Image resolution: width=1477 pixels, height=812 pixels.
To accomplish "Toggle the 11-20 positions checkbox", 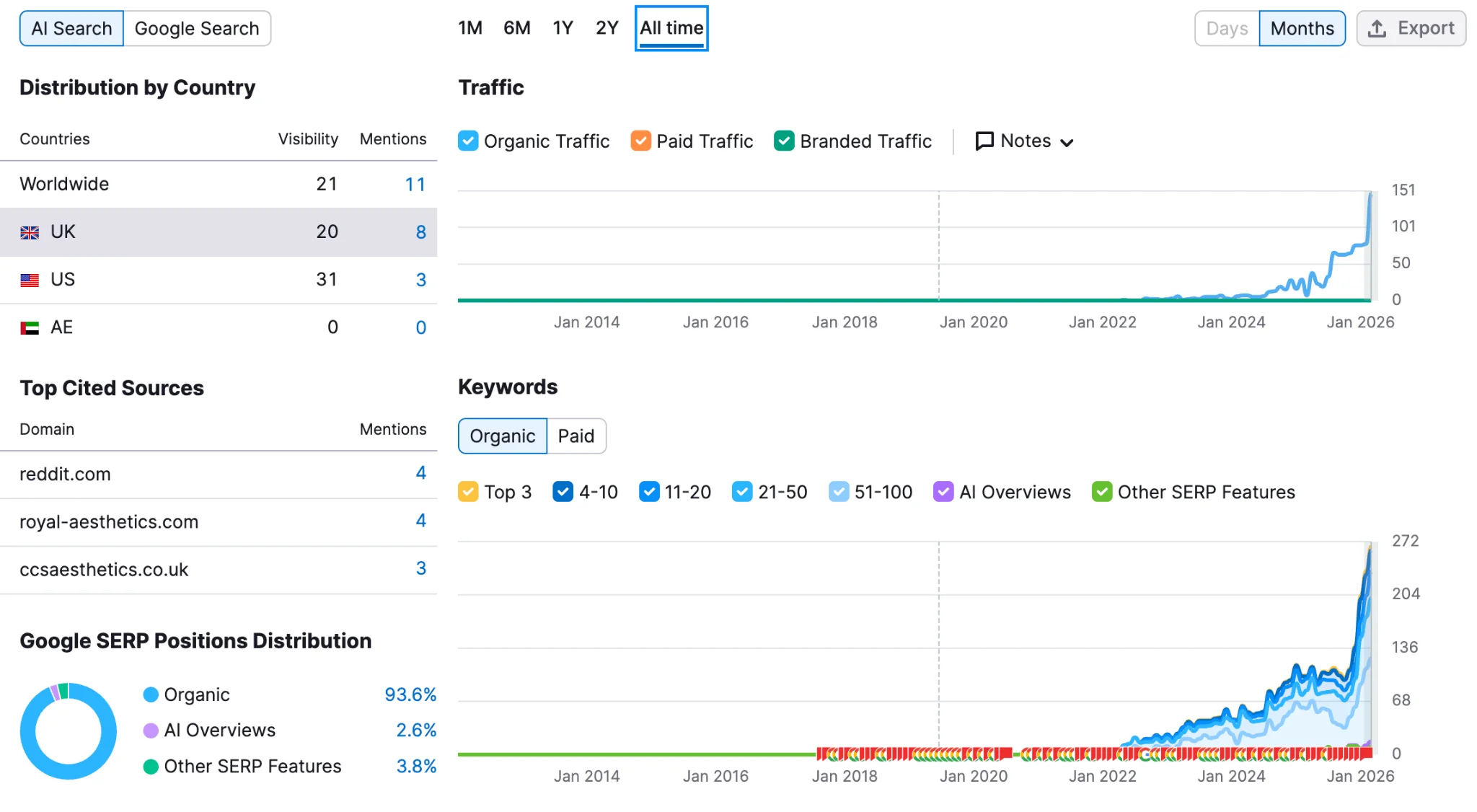I will tap(649, 492).
